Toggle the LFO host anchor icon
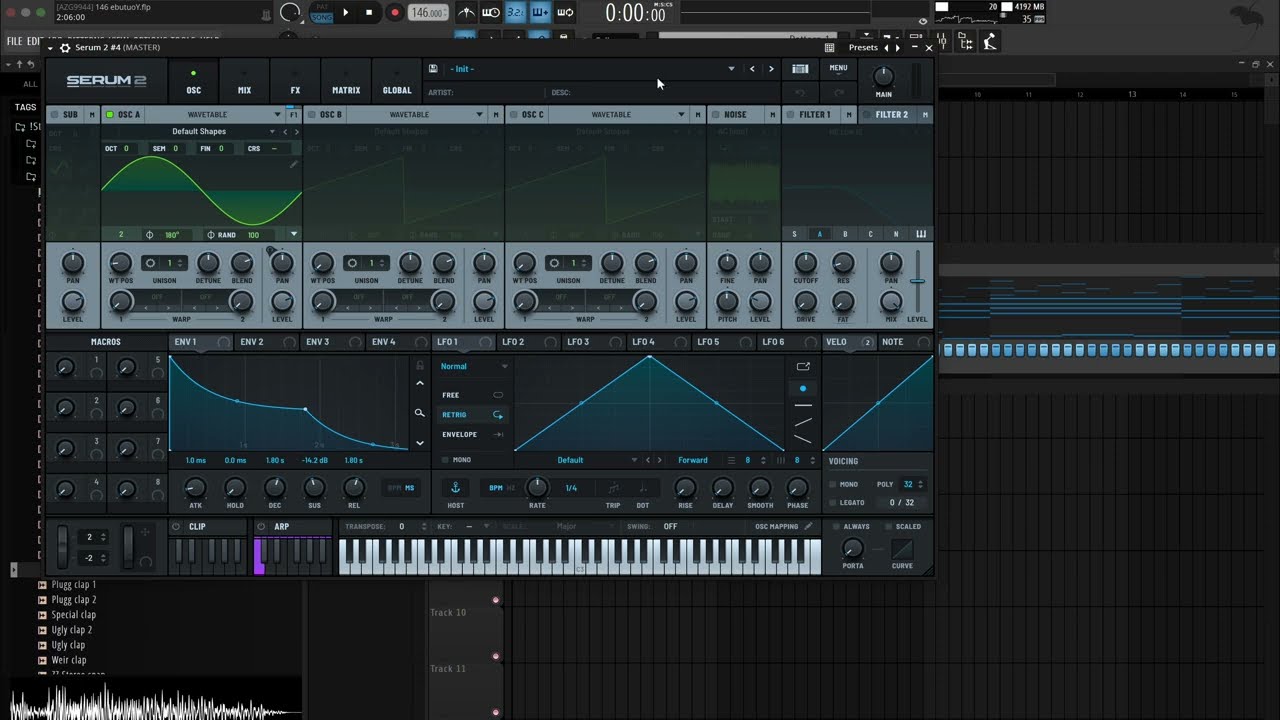Viewport: 1280px width, 720px height. click(x=455, y=487)
